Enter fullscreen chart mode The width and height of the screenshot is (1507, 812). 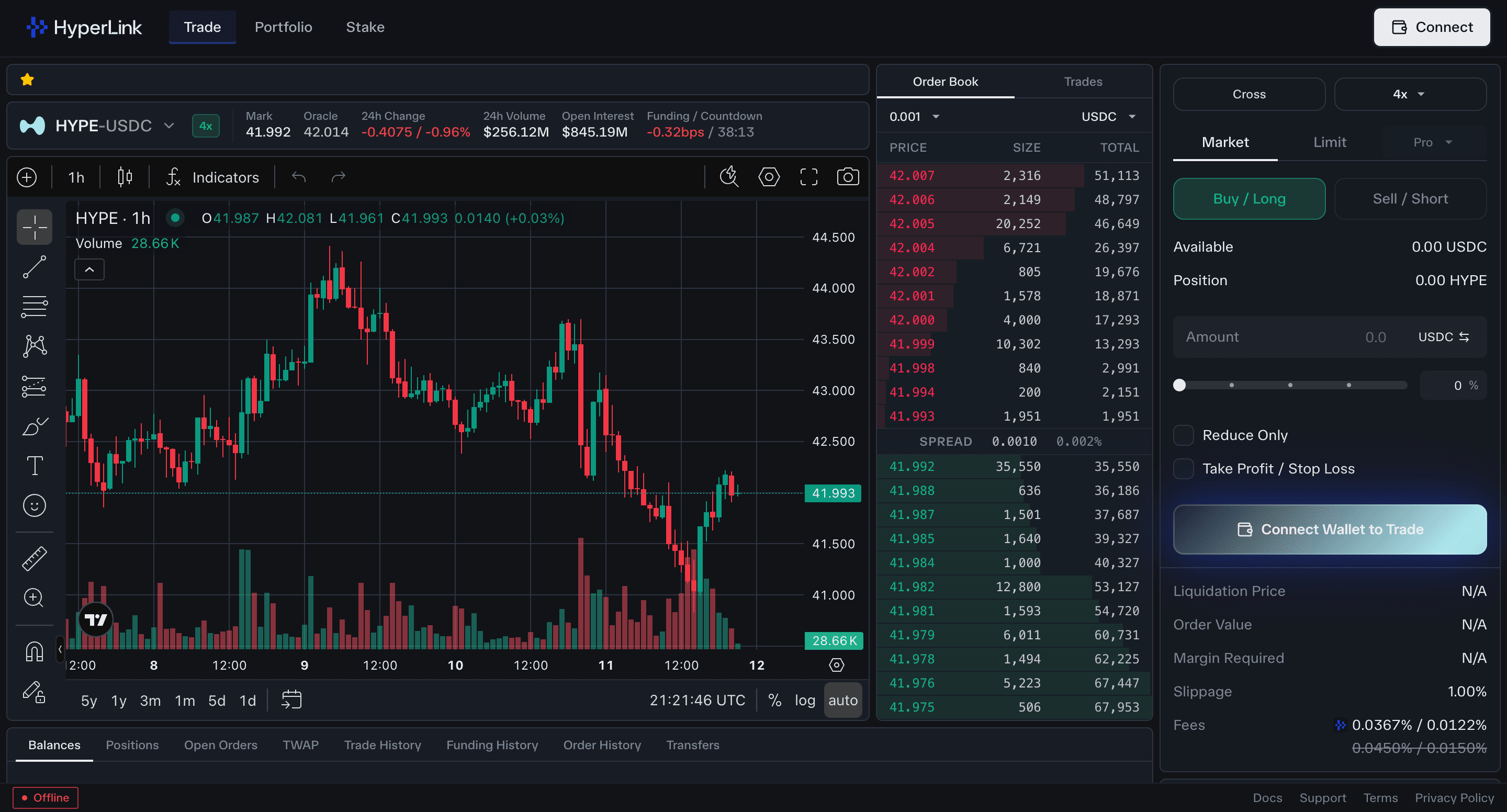808,177
